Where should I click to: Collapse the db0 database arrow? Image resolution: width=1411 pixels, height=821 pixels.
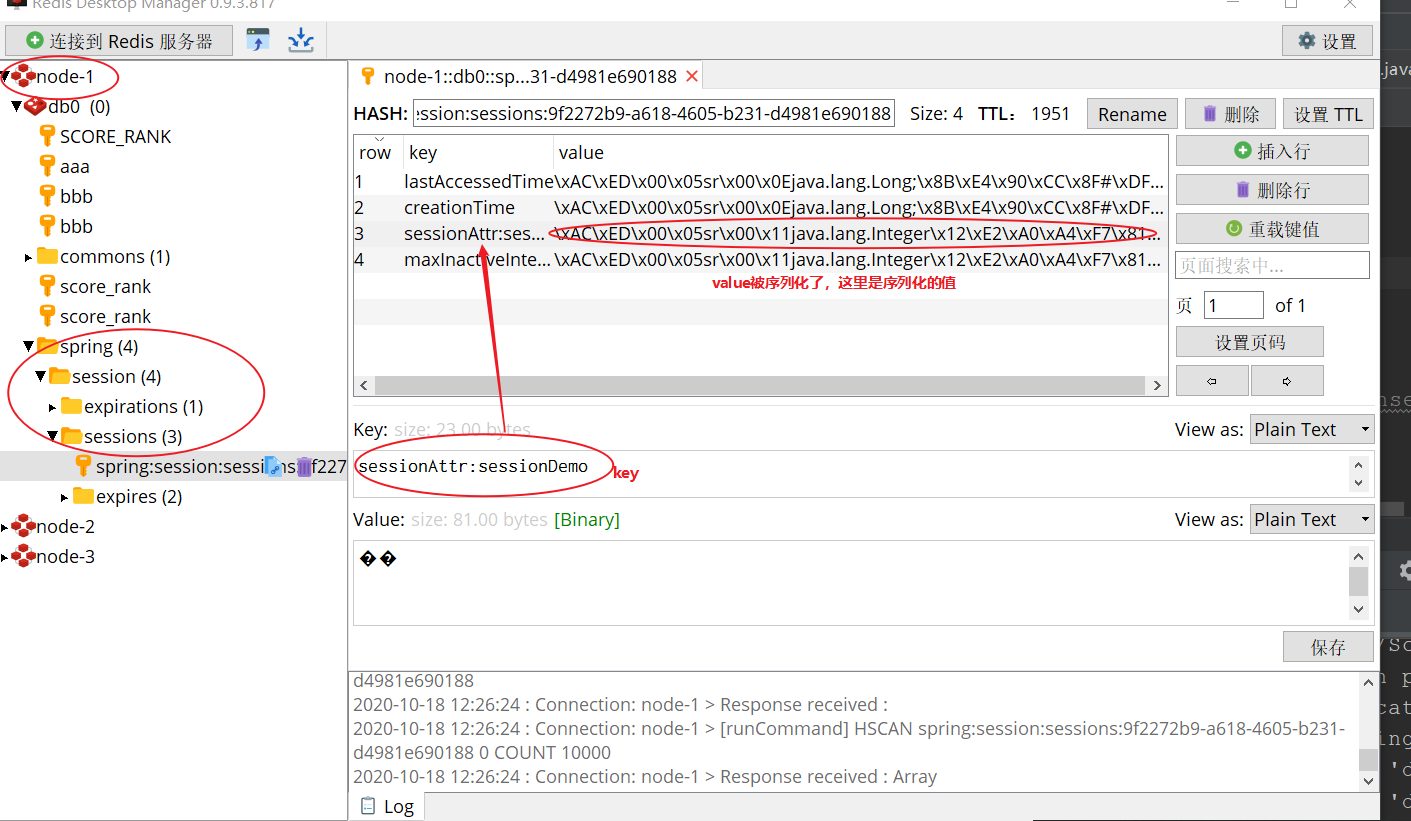tap(17, 106)
